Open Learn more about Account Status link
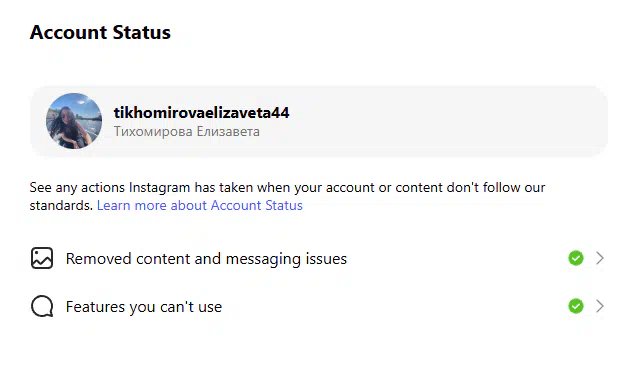 200,205
